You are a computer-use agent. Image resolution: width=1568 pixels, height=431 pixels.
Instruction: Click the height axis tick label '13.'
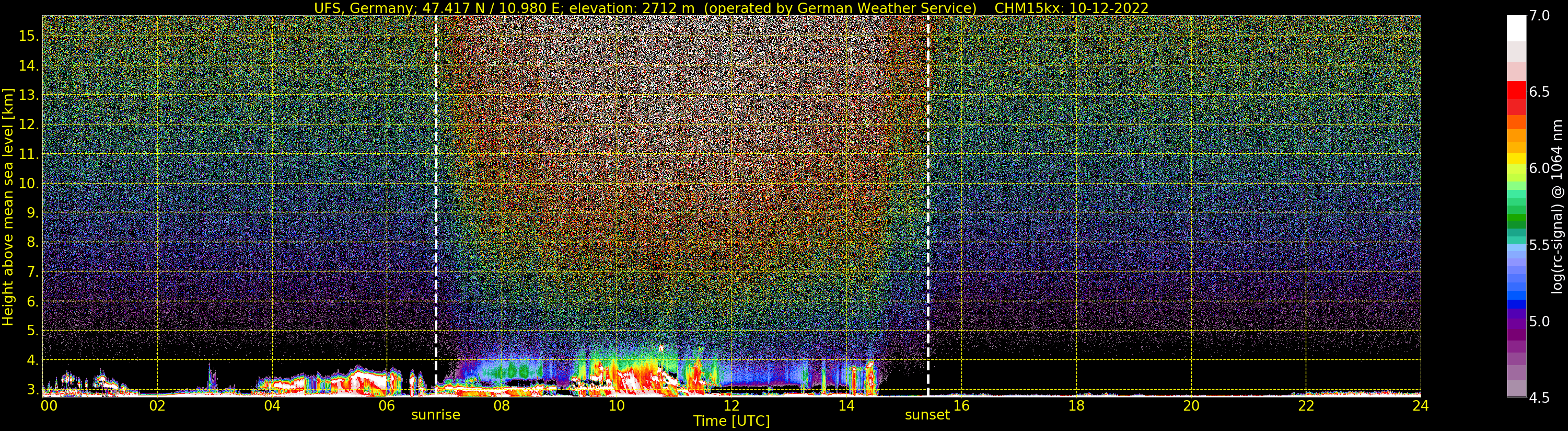click(x=29, y=95)
